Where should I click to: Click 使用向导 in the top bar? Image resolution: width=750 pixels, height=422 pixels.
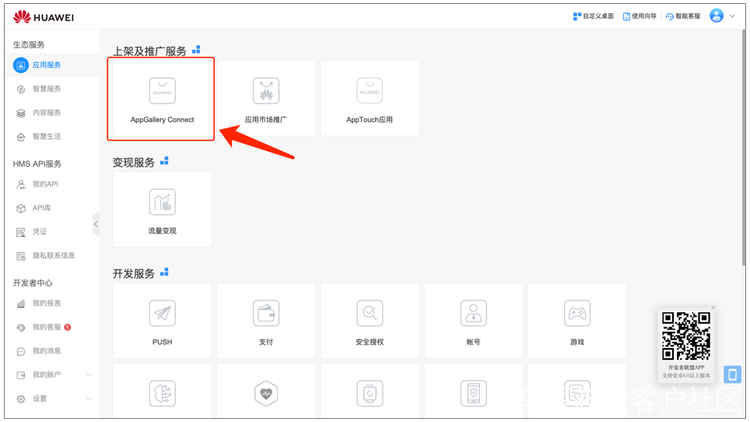coord(640,16)
